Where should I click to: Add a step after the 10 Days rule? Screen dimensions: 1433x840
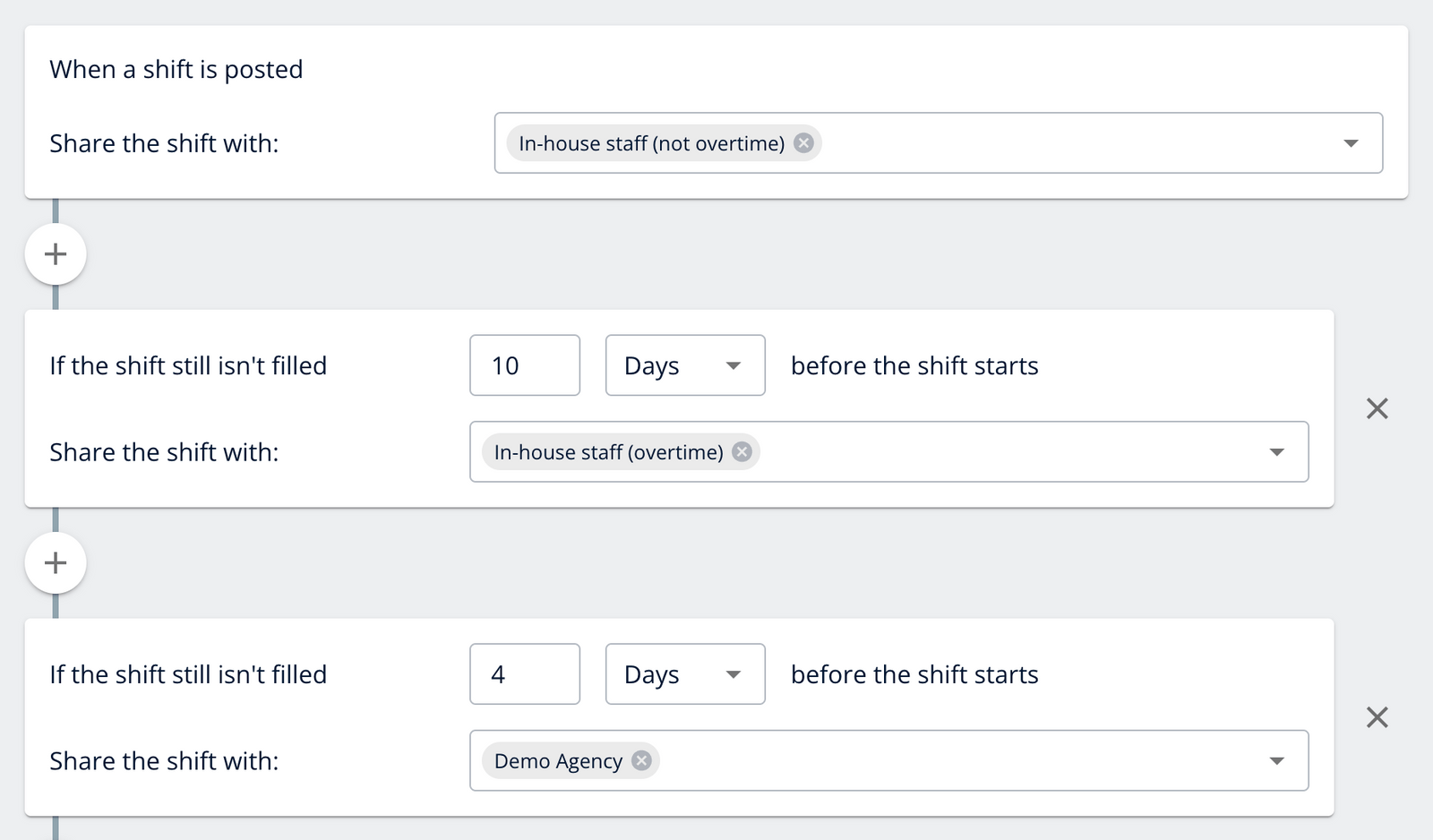pos(56,562)
